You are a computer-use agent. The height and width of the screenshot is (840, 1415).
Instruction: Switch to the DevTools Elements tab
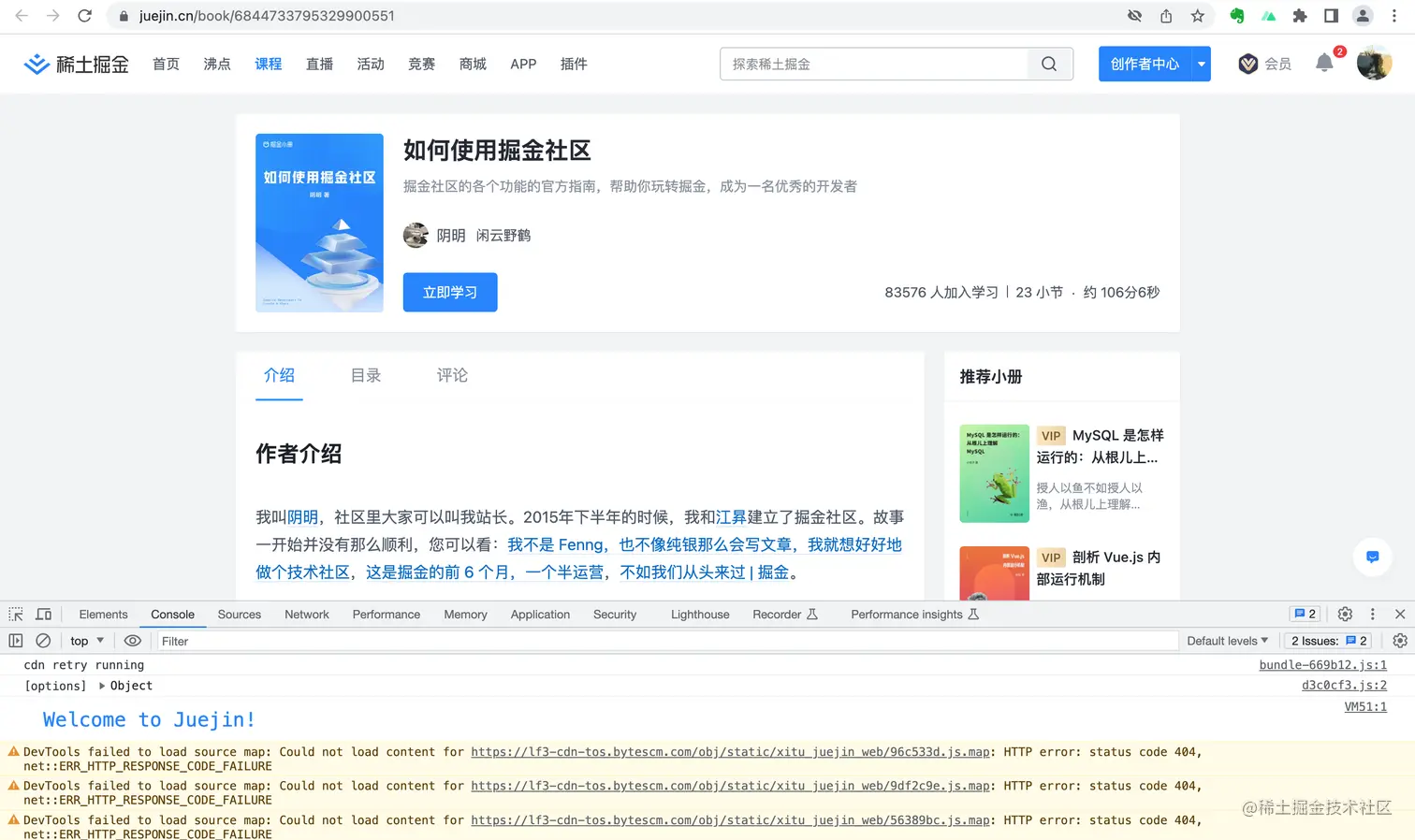[x=103, y=615]
